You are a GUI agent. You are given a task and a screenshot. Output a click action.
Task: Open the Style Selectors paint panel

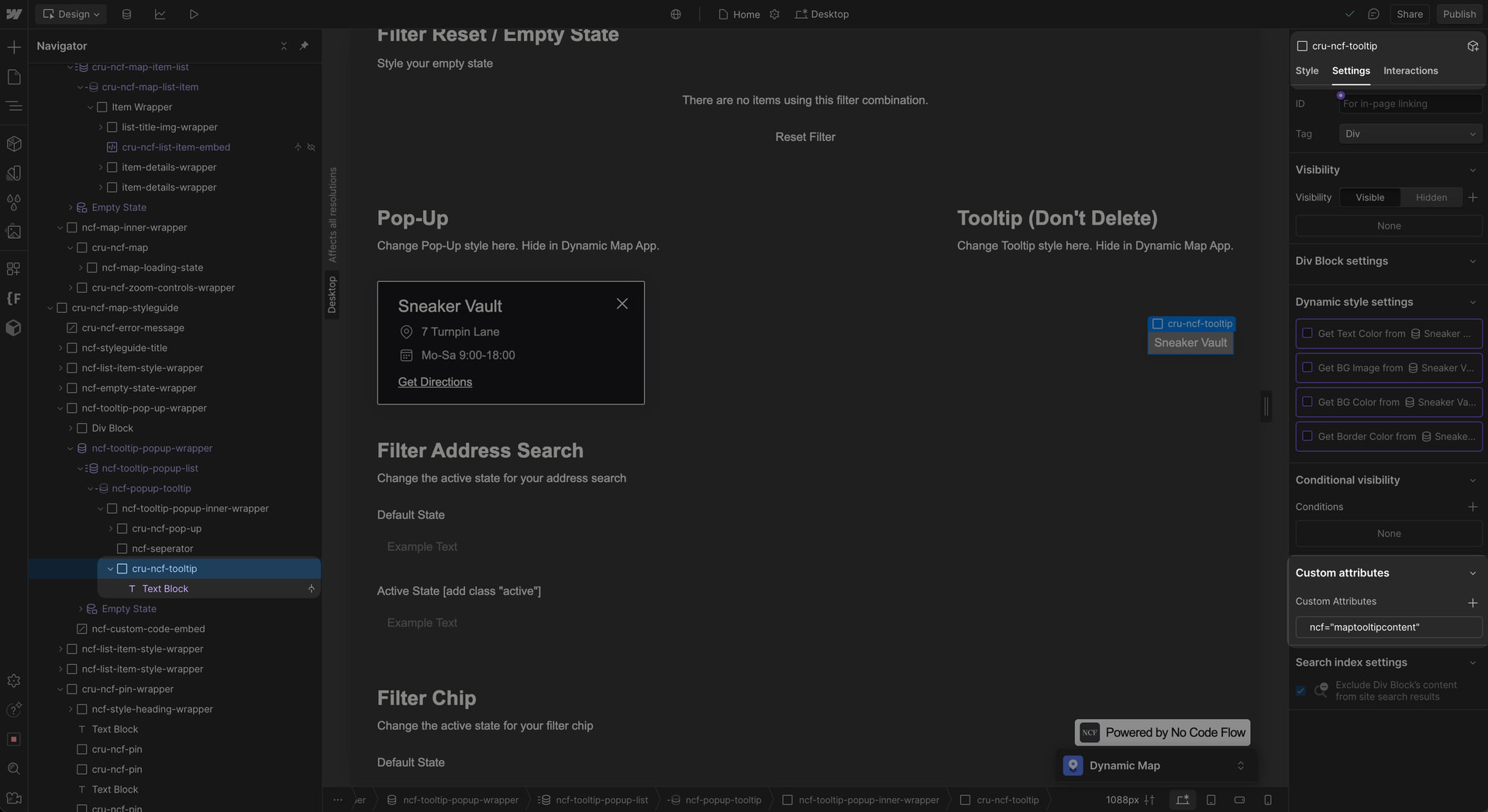click(x=14, y=174)
